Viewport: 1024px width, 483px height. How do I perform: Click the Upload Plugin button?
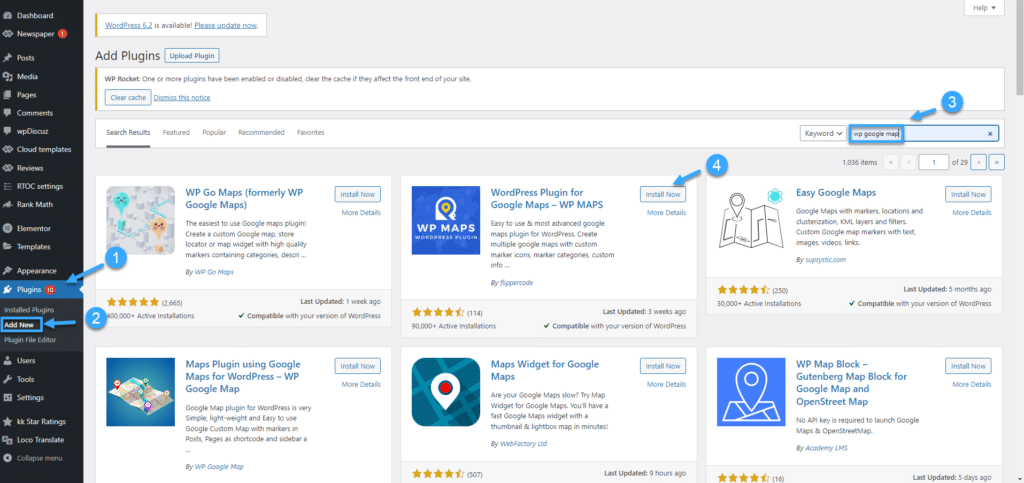192,55
